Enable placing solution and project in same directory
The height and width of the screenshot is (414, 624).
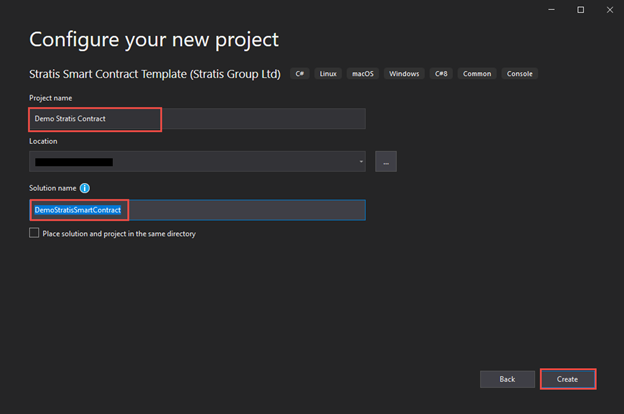[x=34, y=233]
